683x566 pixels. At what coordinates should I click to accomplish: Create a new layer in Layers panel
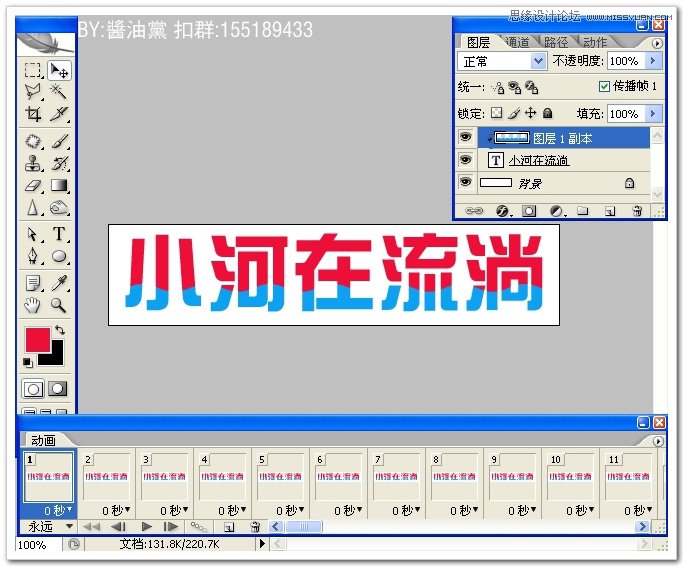(610, 211)
